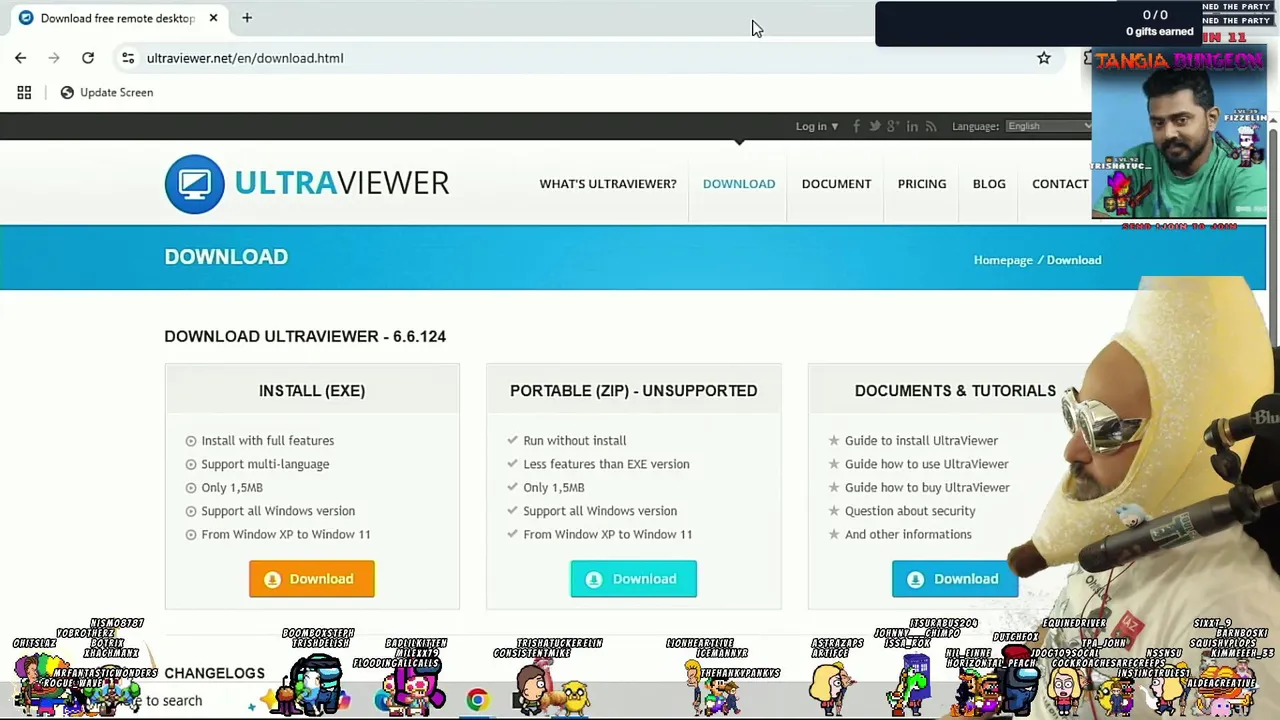Download the Portable (ZIP) version
Screen dimensions: 1280x720
(633, 579)
